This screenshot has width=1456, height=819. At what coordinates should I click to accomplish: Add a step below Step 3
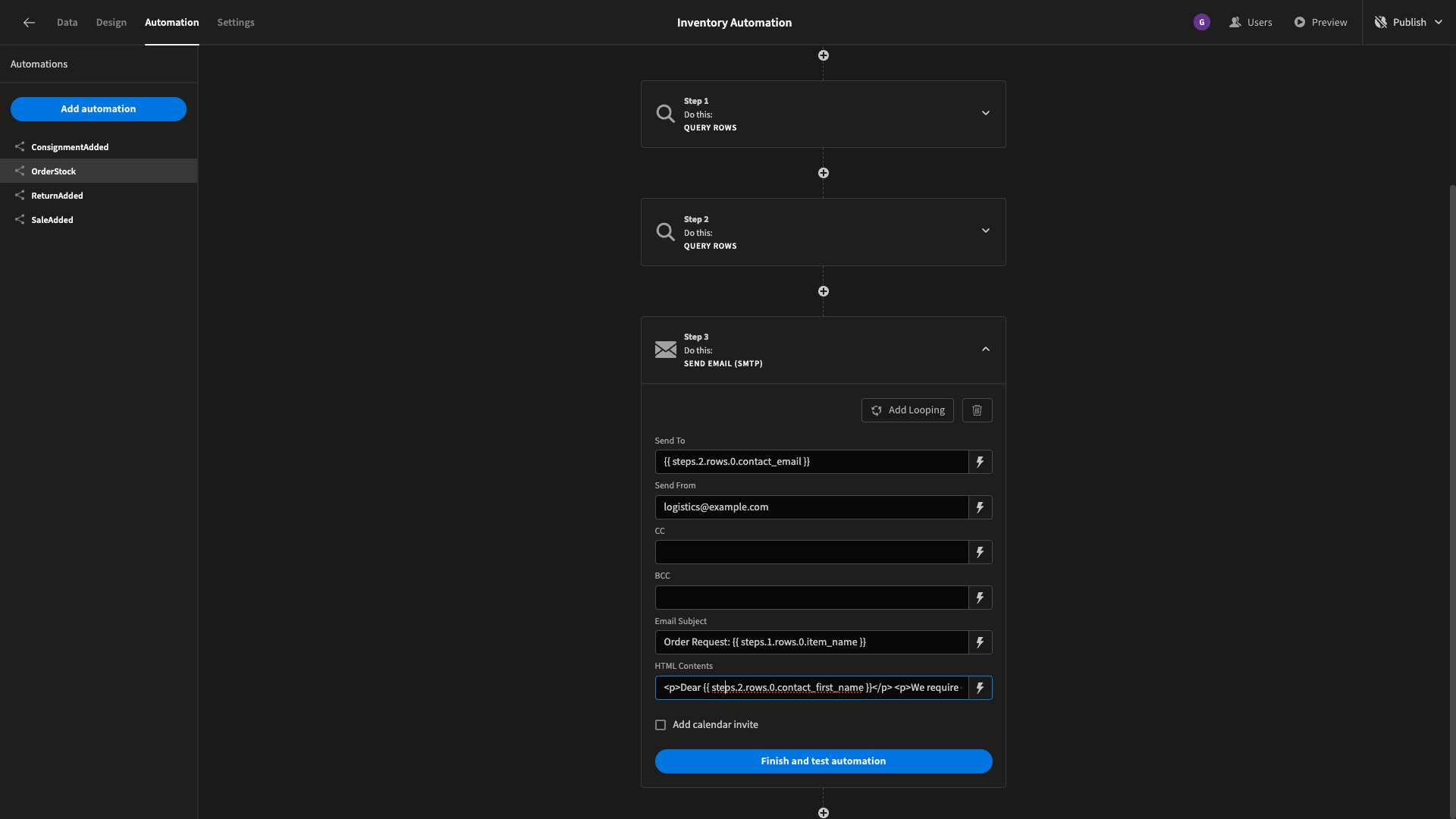coord(824,813)
